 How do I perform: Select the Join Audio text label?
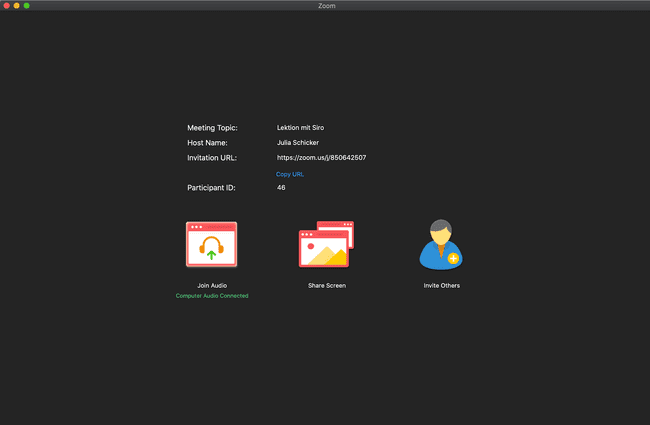coord(211,286)
